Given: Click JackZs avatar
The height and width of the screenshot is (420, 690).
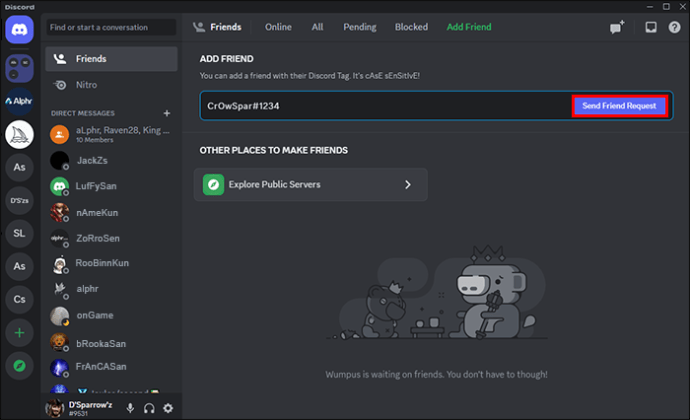Looking at the screenshot, I should pos(59,161).
